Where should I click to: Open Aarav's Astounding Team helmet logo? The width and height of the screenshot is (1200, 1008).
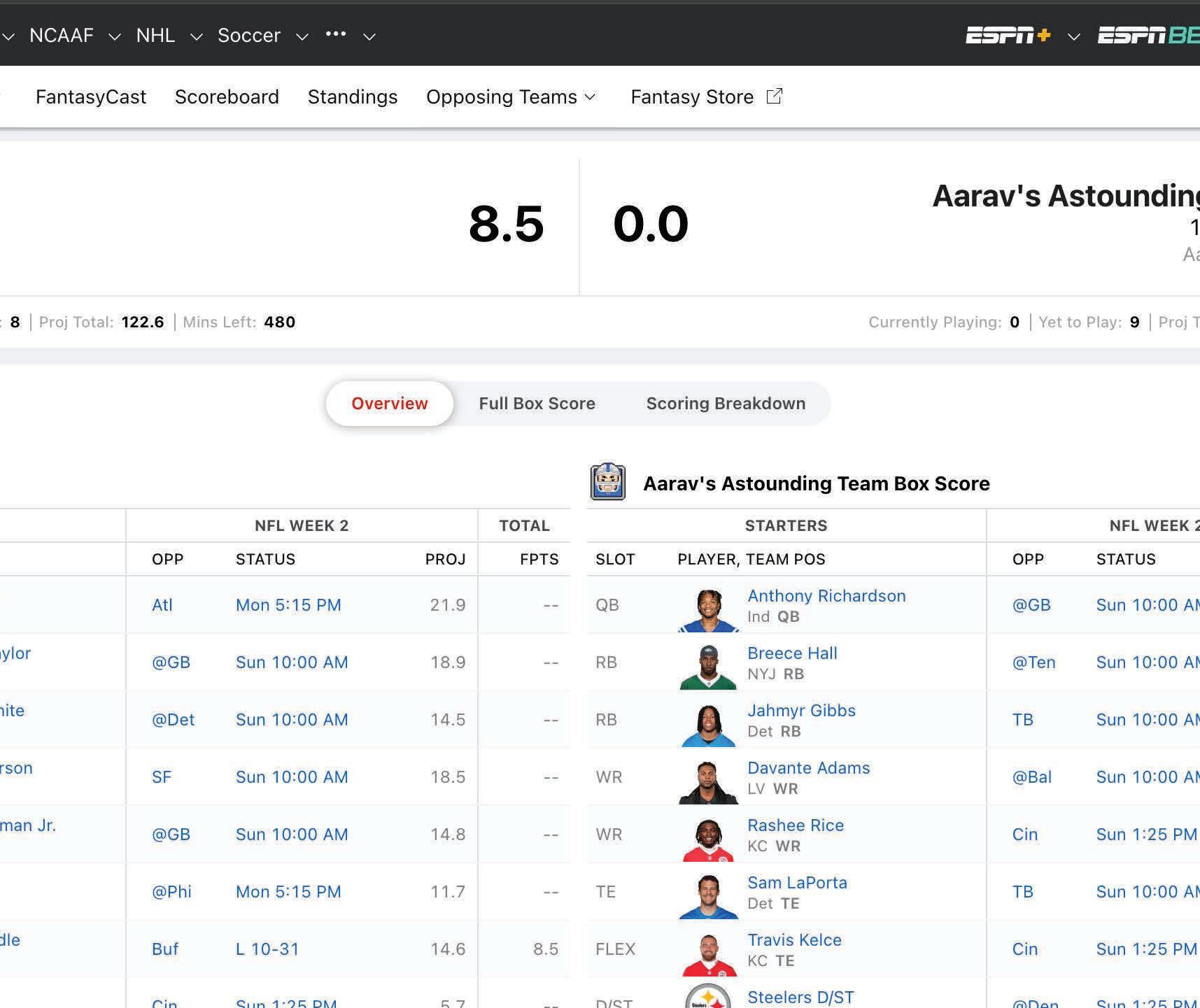608,482
